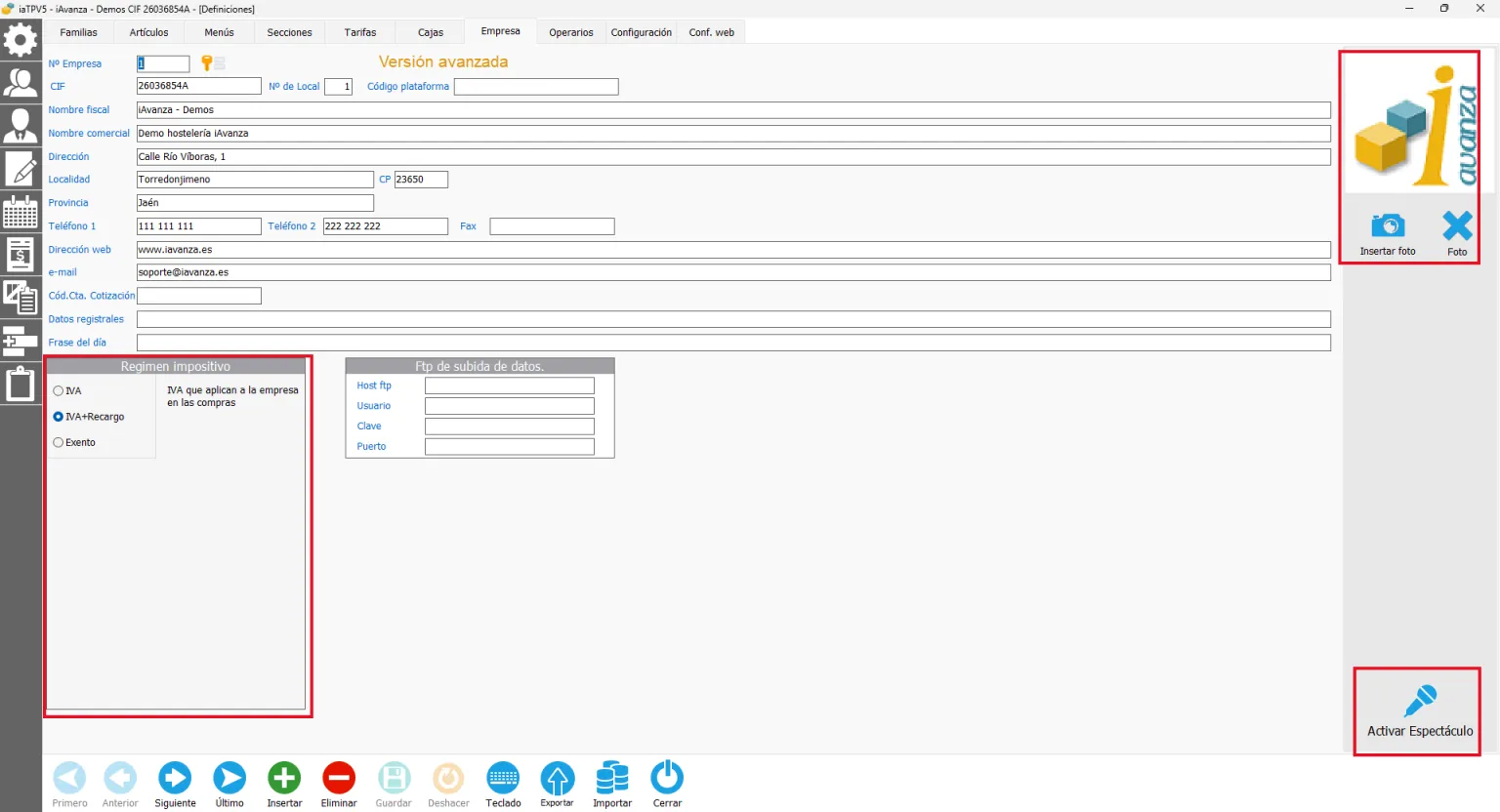Open on-screen Teclado keyboard
The height and width of the screenshot is (812, 1500).
503,784
